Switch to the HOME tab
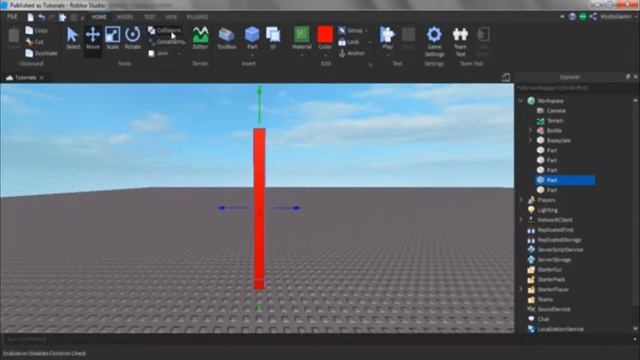640x360 pixels. [99, 17]
